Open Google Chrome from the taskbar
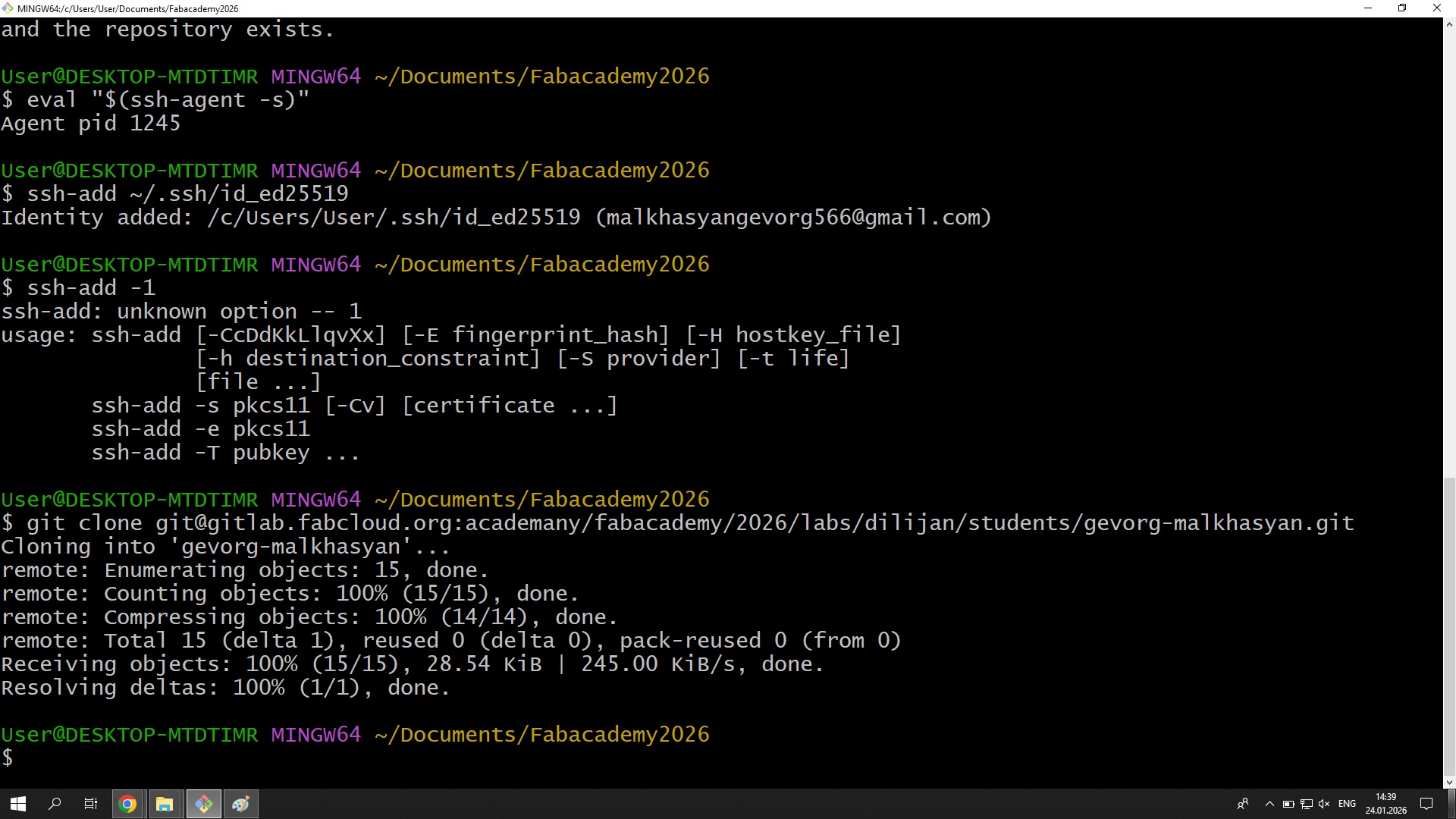This screenshot has width=1456, height=819. [x=127, y=804]
